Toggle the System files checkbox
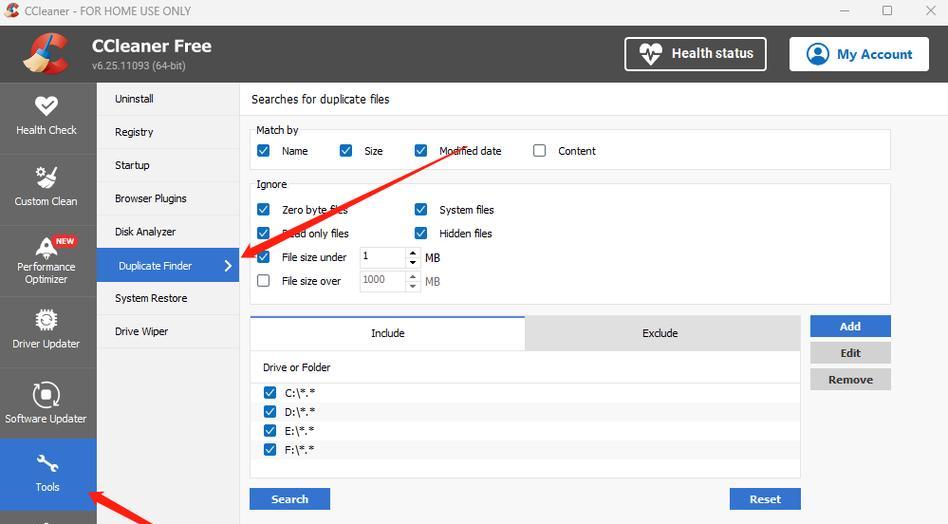Viewport: 948px width, 524px height. 421,209
